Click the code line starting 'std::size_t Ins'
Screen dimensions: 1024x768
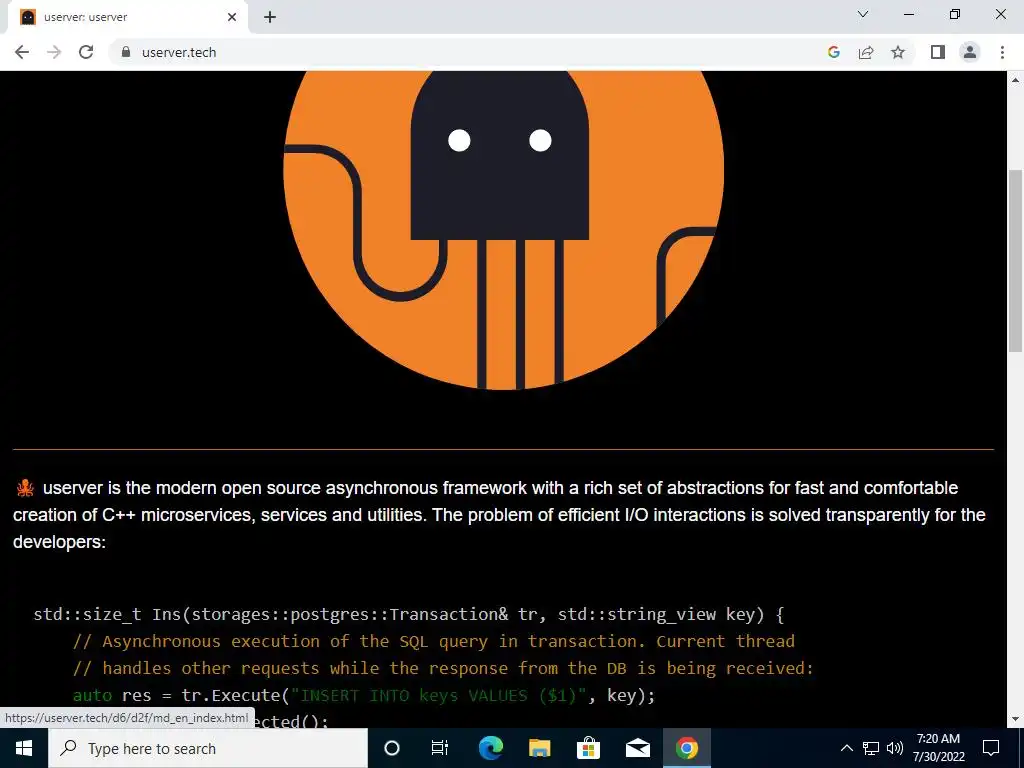click(409, 615)
